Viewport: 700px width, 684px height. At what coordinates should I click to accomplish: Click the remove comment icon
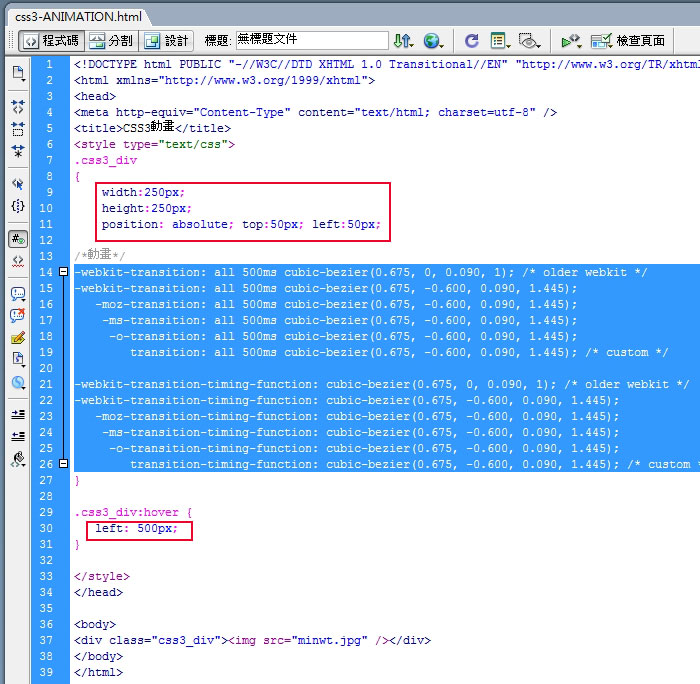tap(18, 316)
